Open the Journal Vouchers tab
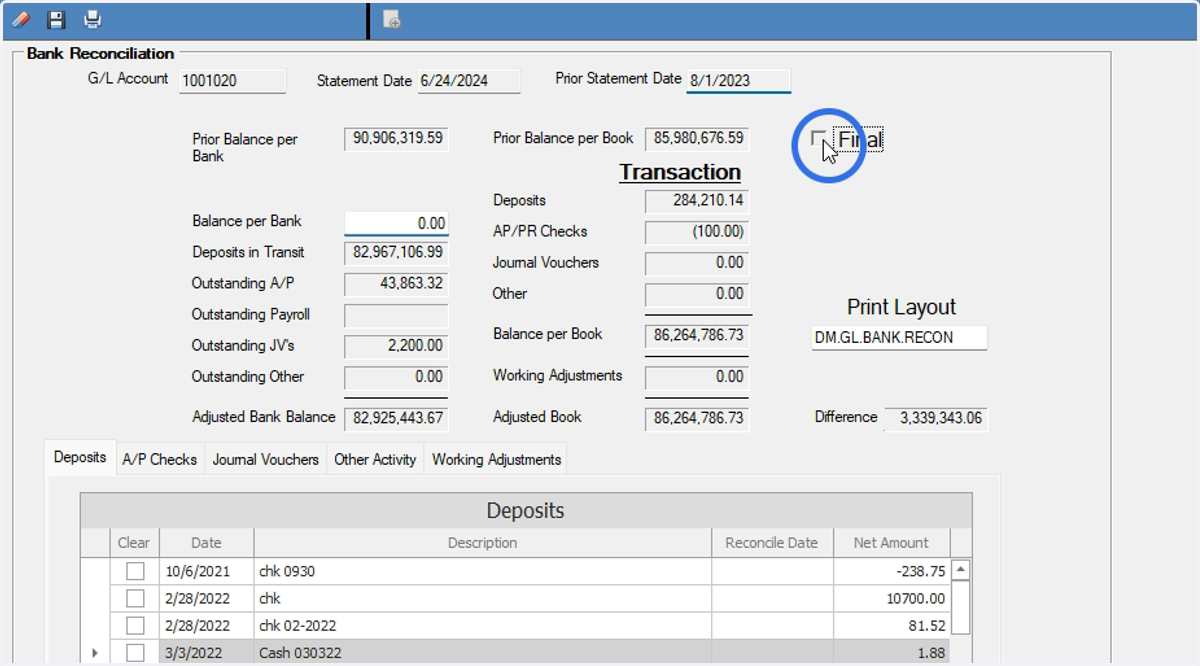The image size is (1200, 666). [265, 459]
